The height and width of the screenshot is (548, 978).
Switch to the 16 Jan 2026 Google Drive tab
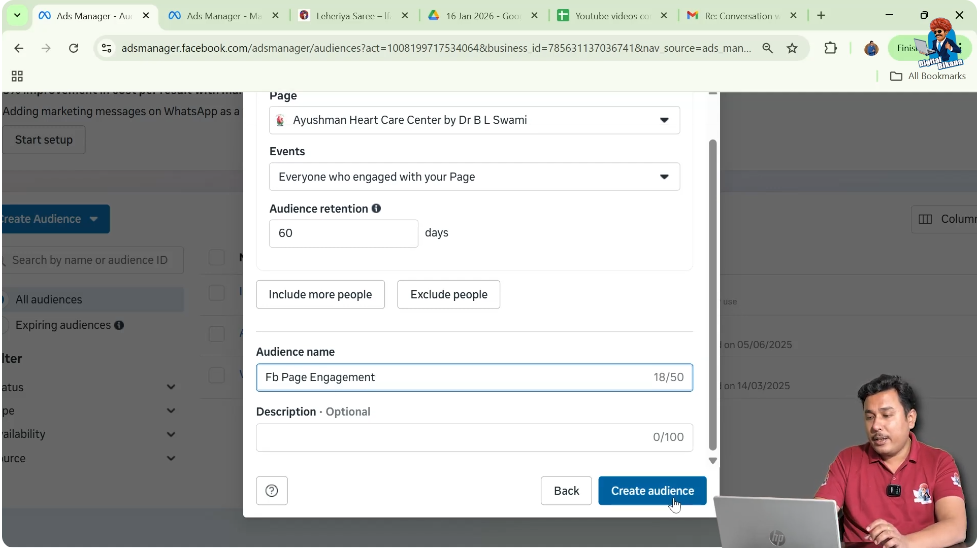click(483, 16)
